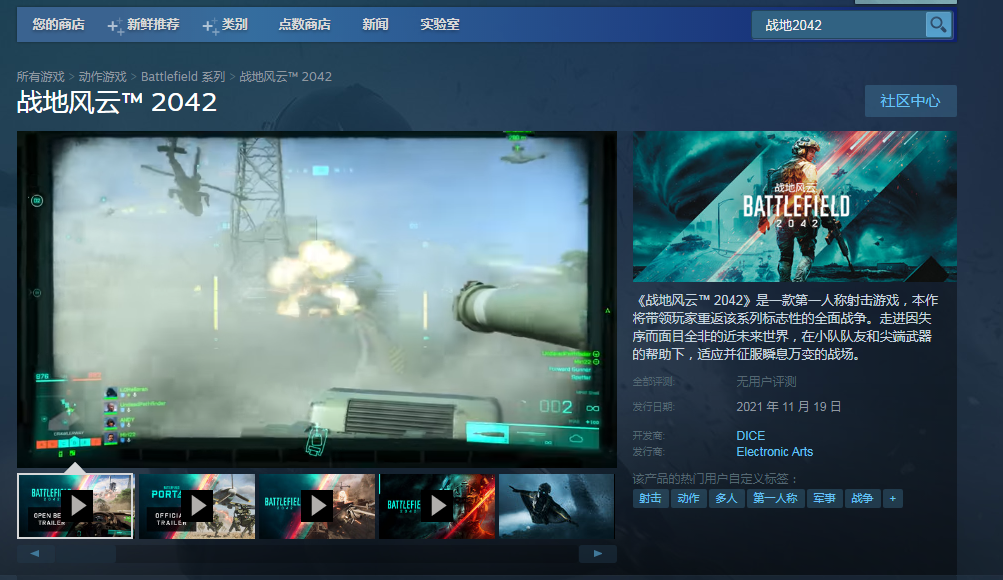The width and height of the screenshot is (1003, 580).
Task: Select the 第一人称 tag
Action: [x=775, y=498]
